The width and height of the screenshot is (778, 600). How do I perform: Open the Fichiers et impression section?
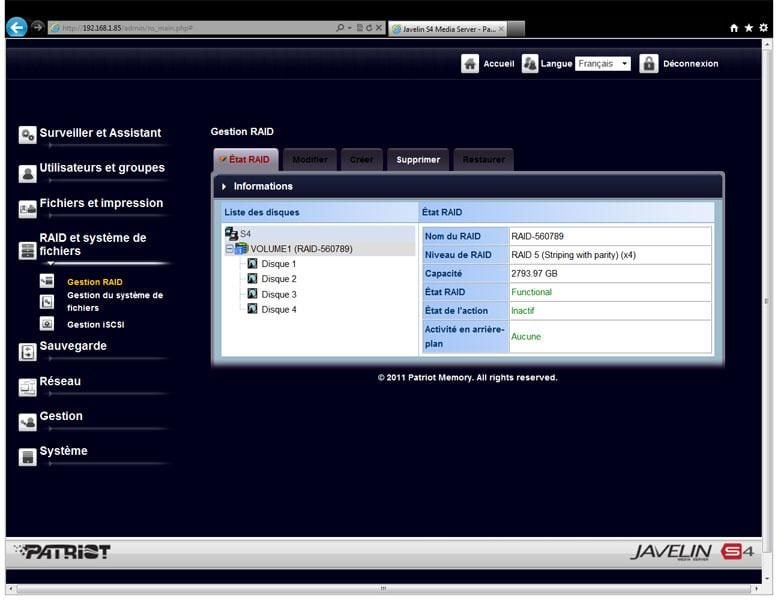pyautogui.click(x=101, y=203)
